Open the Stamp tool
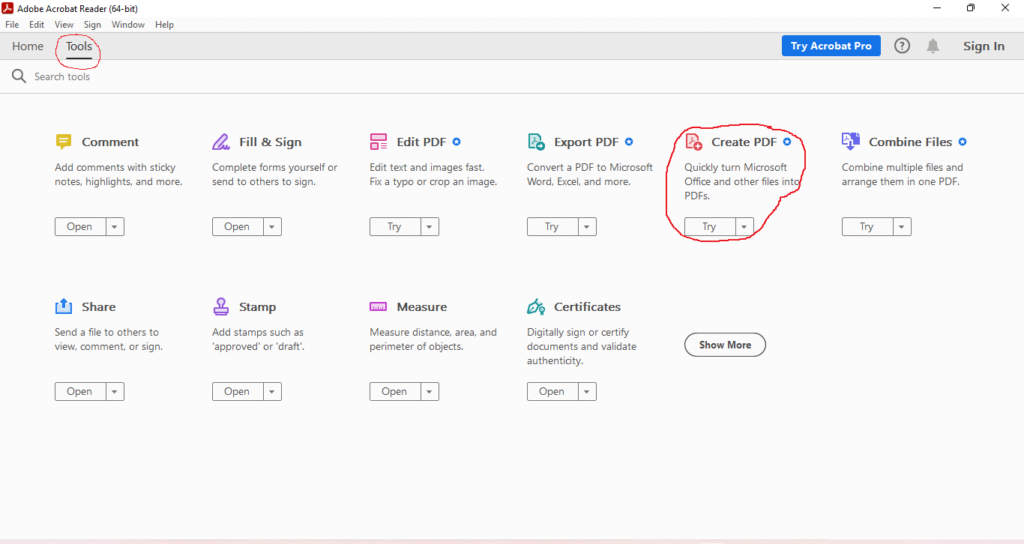 (237, 391)
